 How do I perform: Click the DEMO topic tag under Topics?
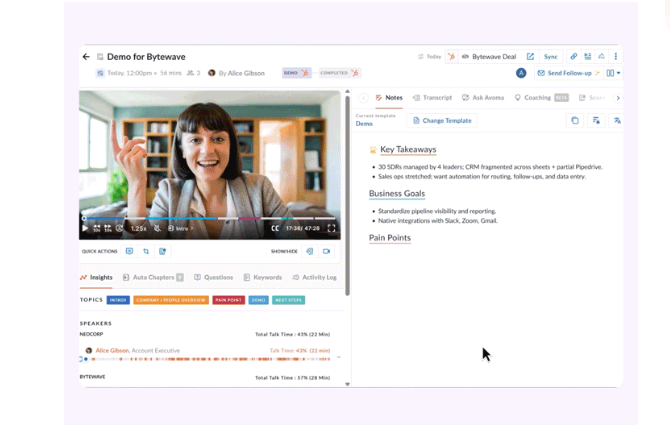259,300
